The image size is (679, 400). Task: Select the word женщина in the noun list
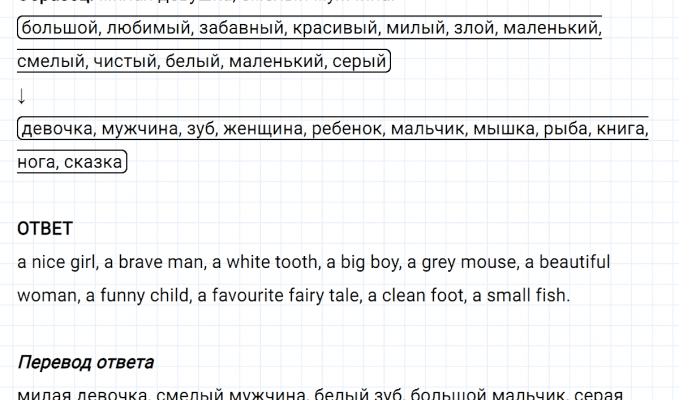pos(263,129)
